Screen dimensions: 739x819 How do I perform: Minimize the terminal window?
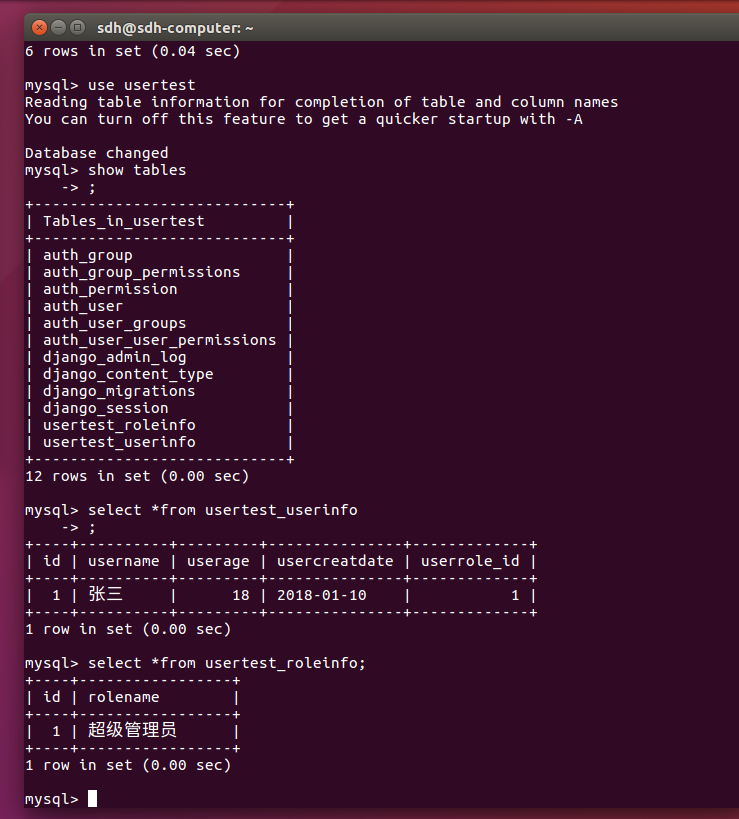click(58, 27)
